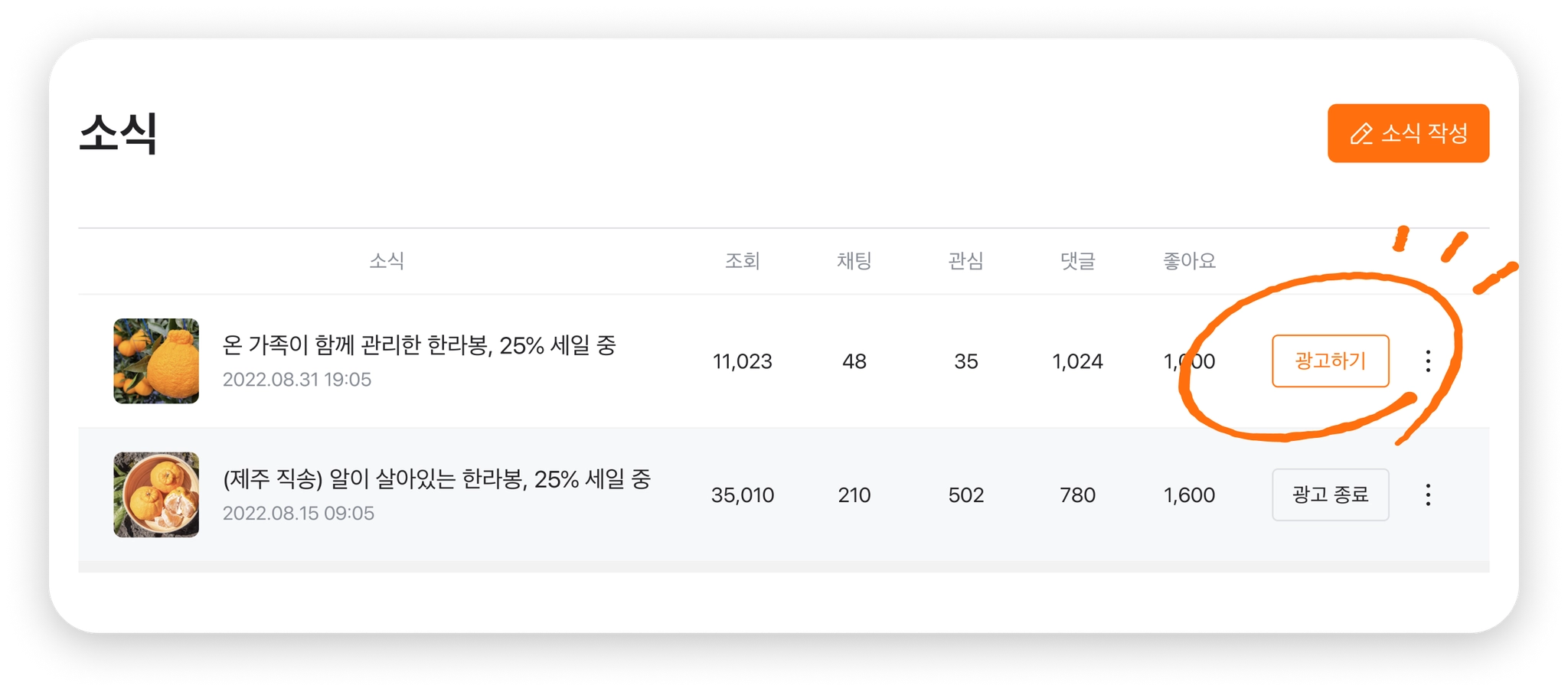Viewport: 1568px width, 692px height.
Task: Open the single hallabong thumbnail image
Action: pyautogui.click(x=156, y=361)
